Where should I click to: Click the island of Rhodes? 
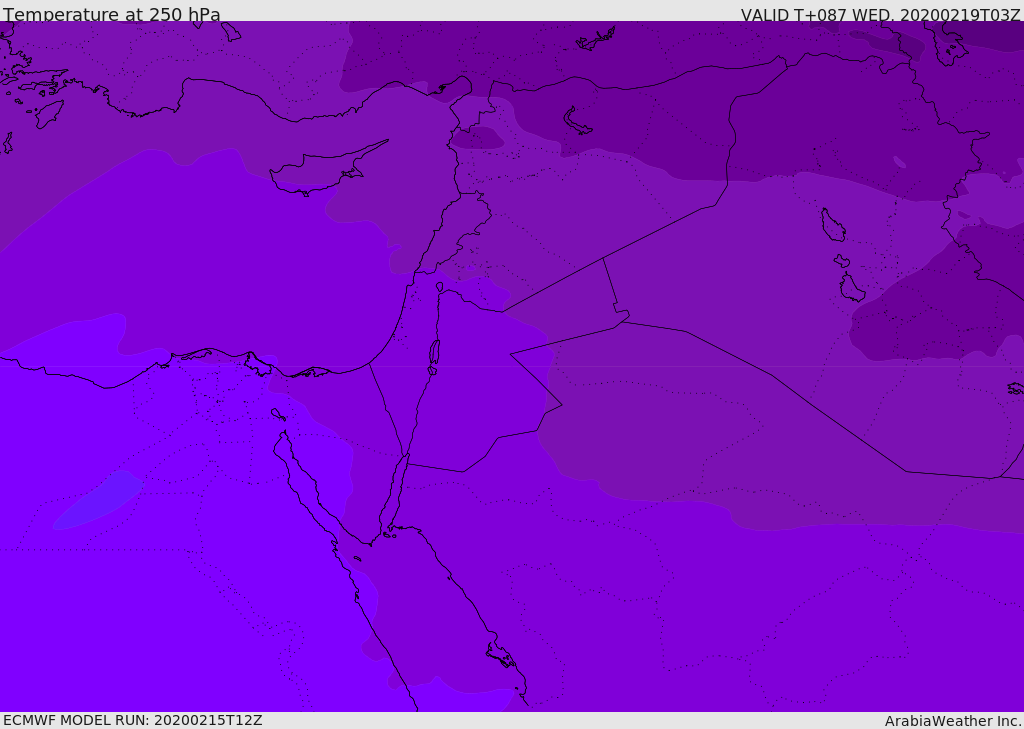(49, 113)
